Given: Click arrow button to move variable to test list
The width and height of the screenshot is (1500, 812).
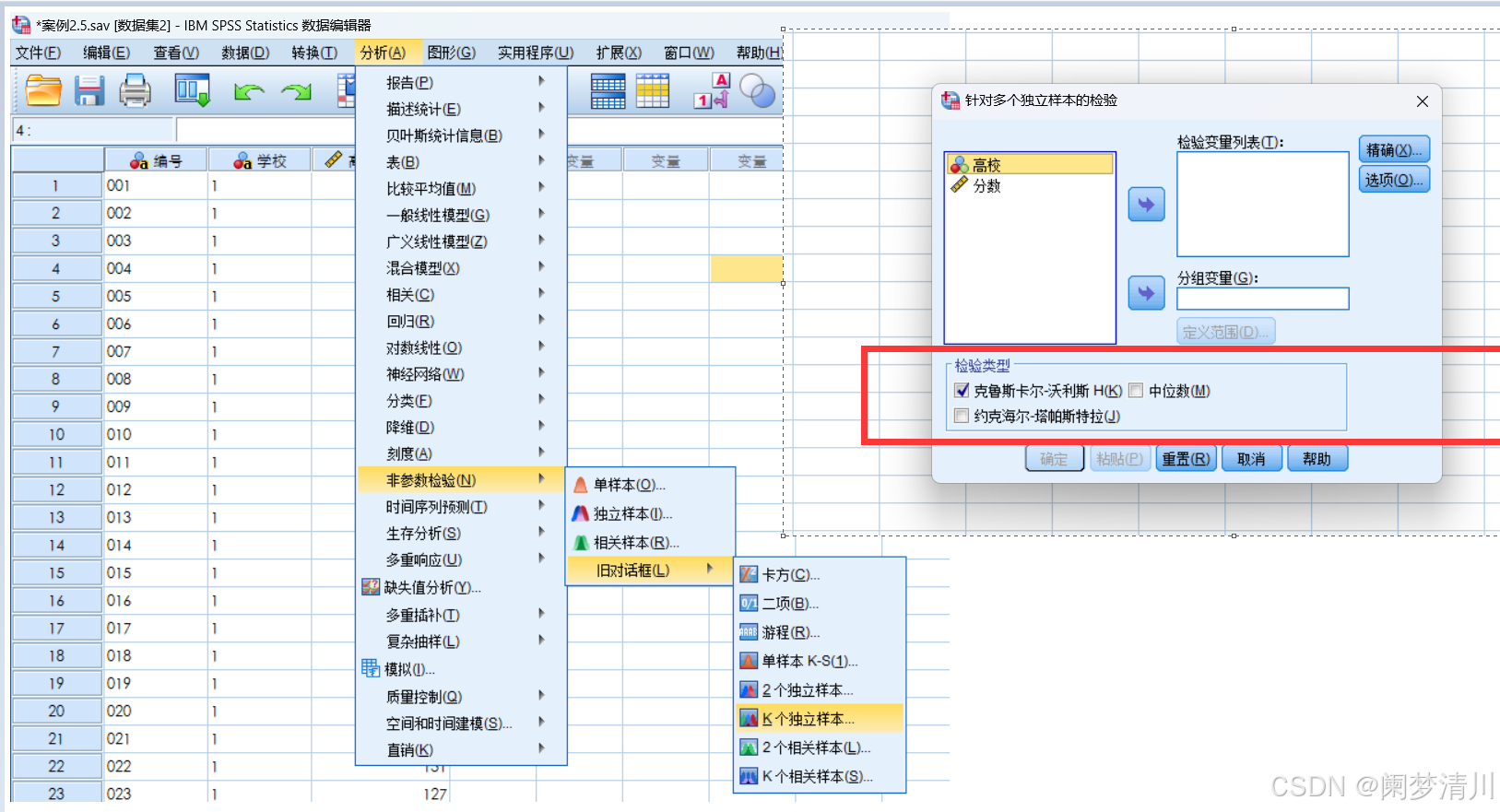Looking at the screenshot, I should [1146, 205].
